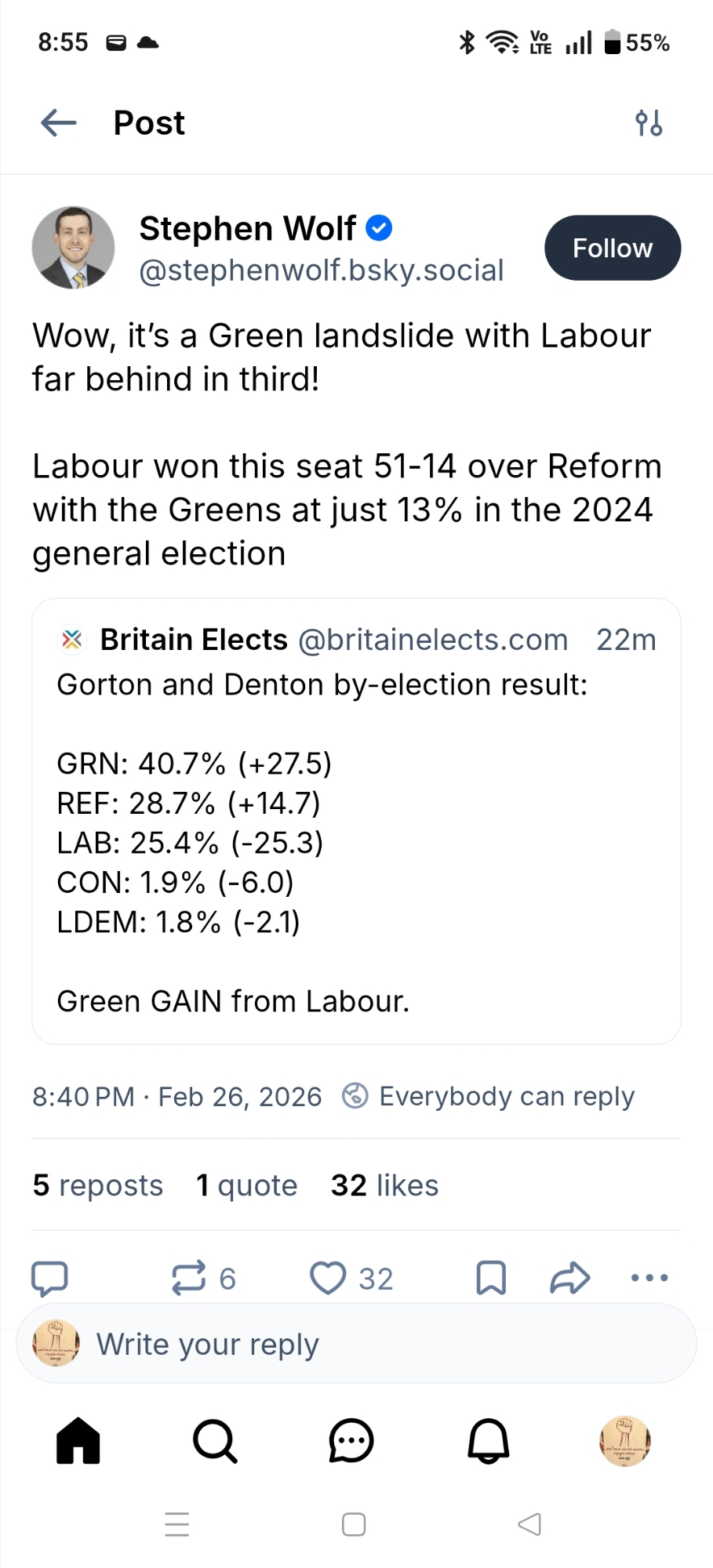This screenshot has height=1568, width=713.
Task: Repost this post using repost icon
Action: (189, 1278)
